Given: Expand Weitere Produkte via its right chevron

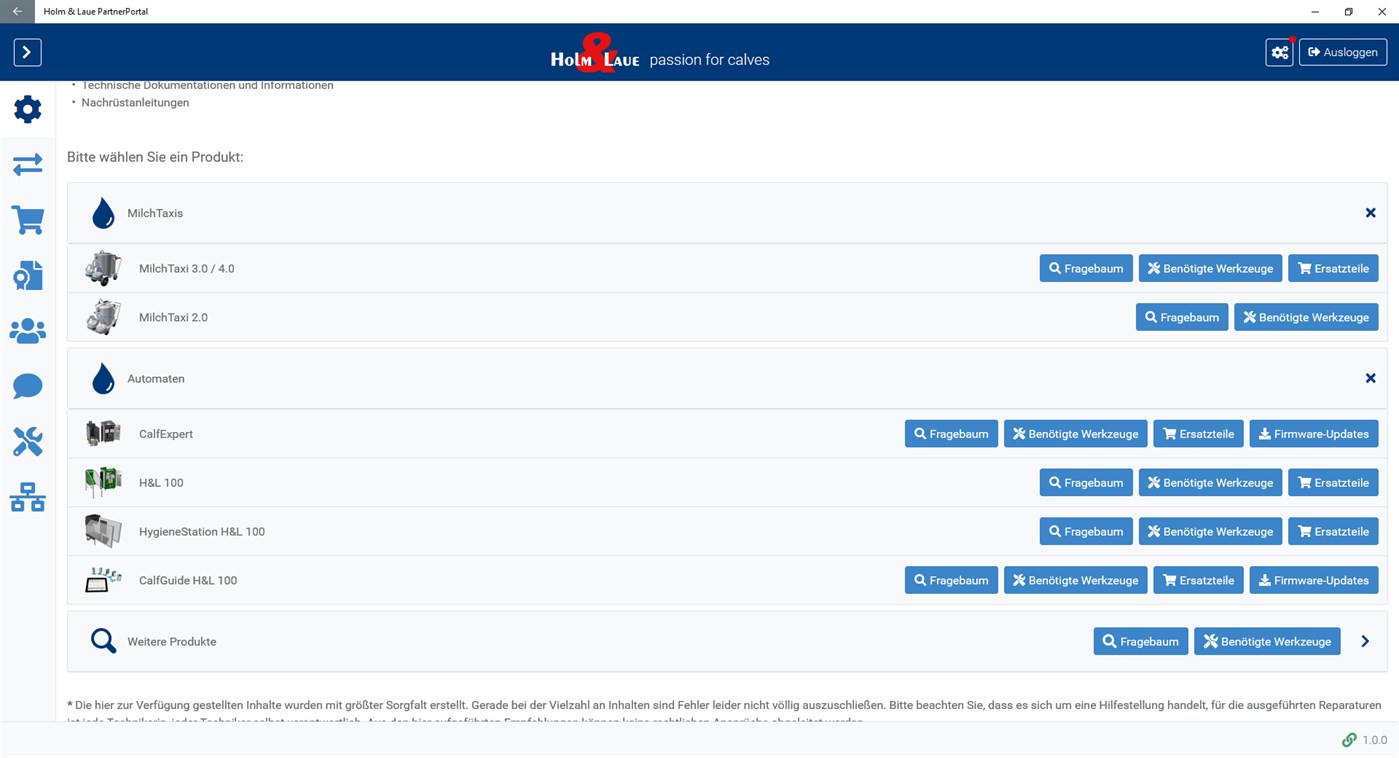Looking at the screenshot, I should pyautogui.click(x=1364, y=641).
